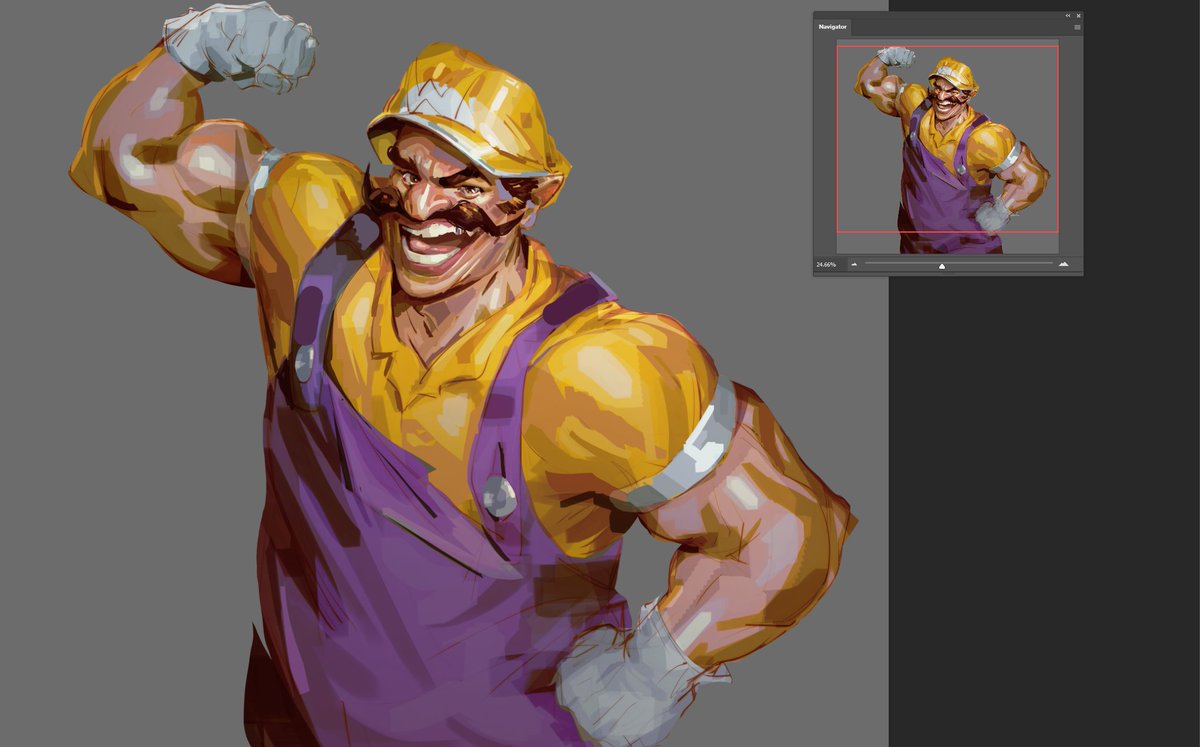Click the Navigator zoom out small-mountains icon
This screenshot has height=747, width=1200.
[854, 264]
